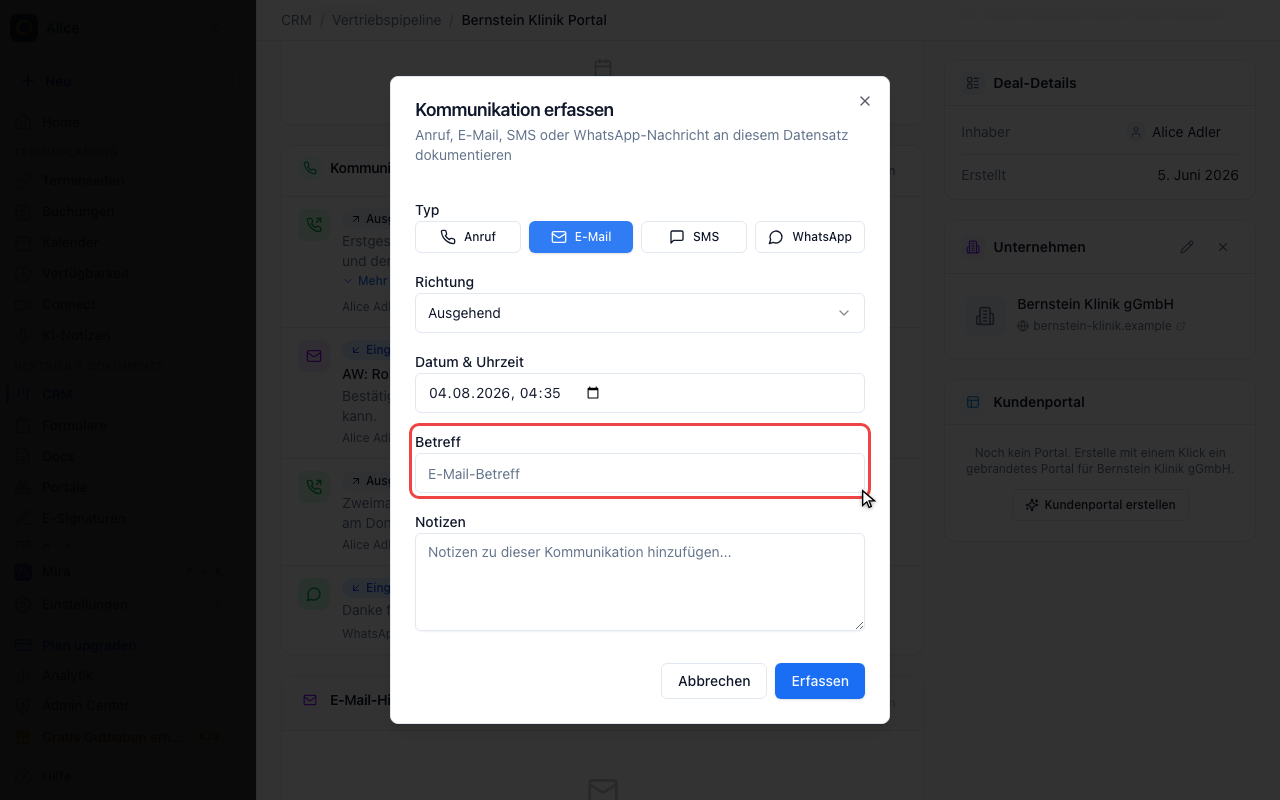Focus the Notizen text area
This screenshot has height=800, width=1280.
[x=640, y=582]
